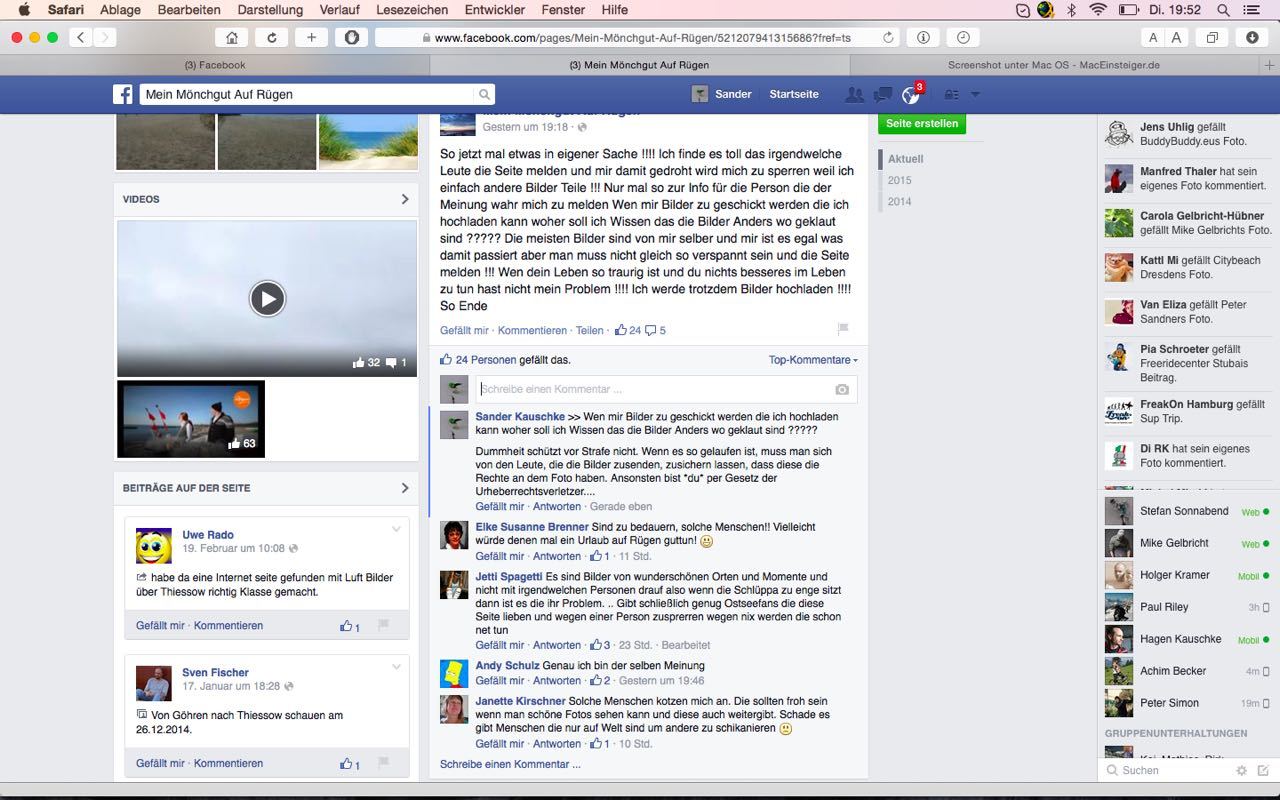Click the Facebook logo icon
Viewport: 1280px width, 800px height.
(x=123, y=94)
